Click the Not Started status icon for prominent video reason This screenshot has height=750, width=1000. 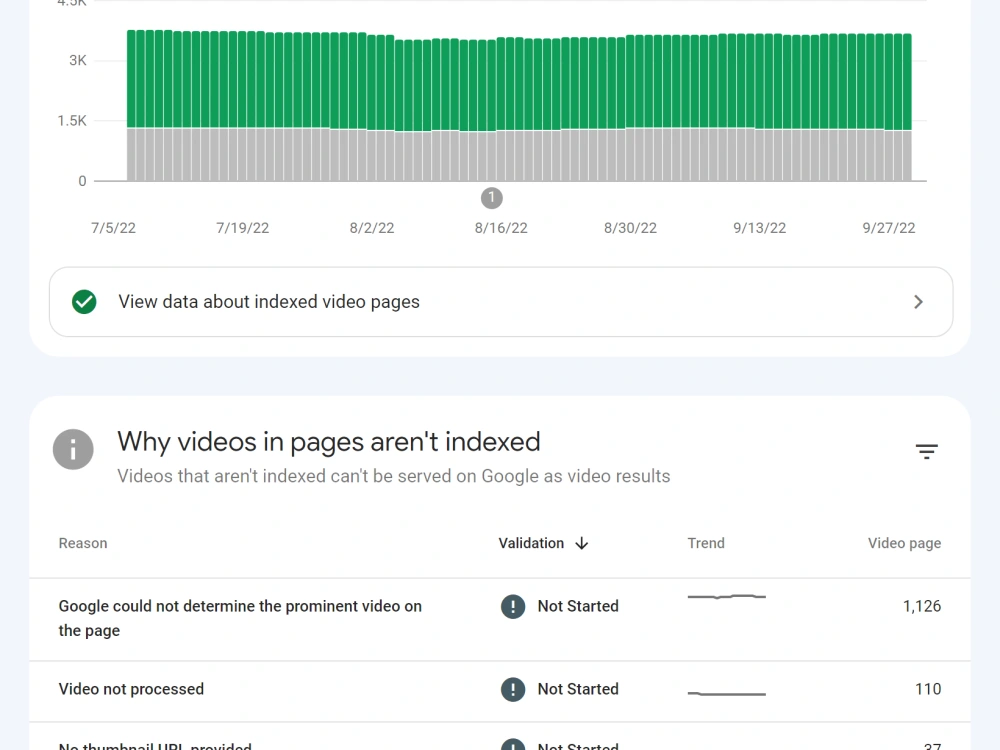(x=513, y=606)
